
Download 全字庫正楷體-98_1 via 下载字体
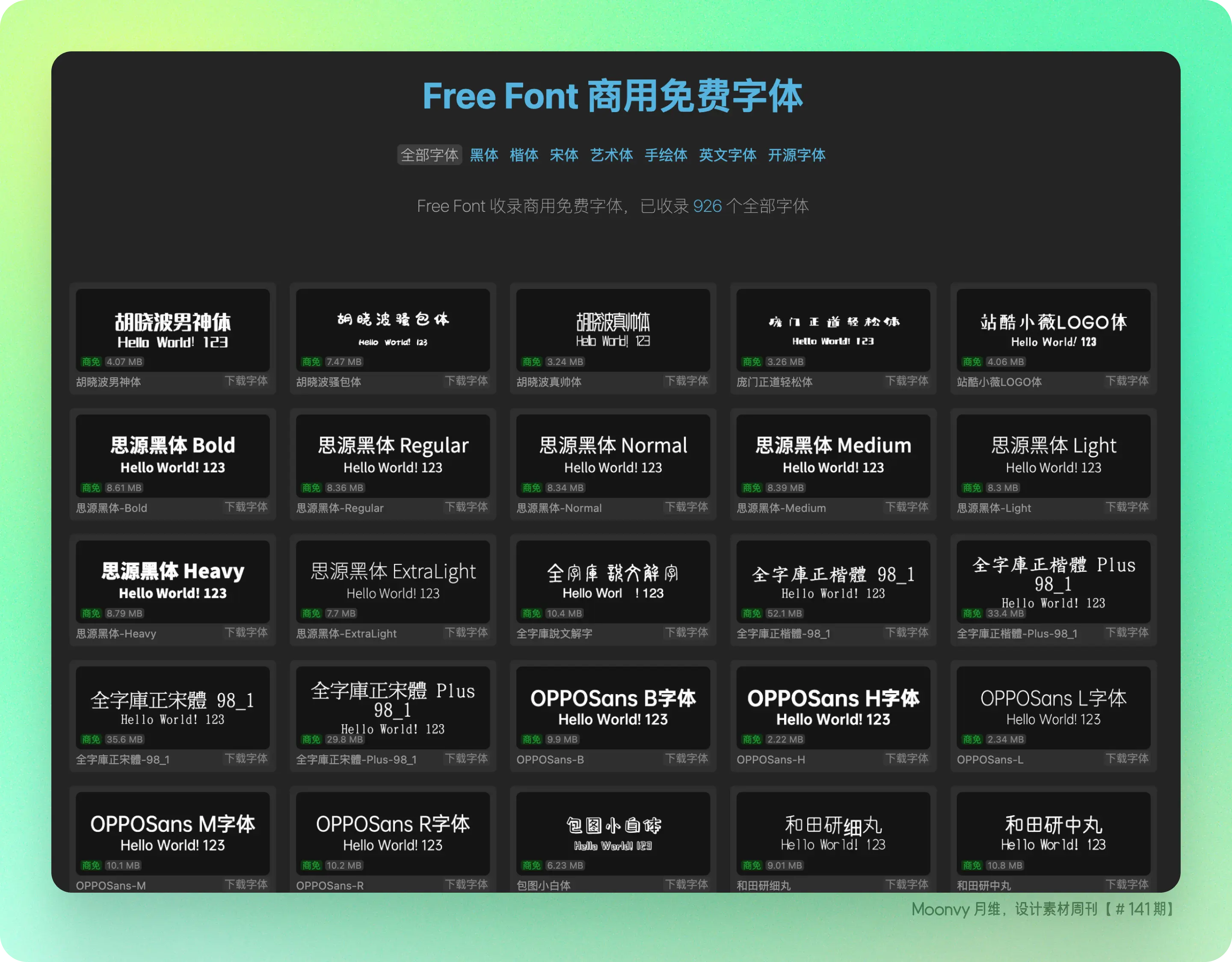point(906,632)
